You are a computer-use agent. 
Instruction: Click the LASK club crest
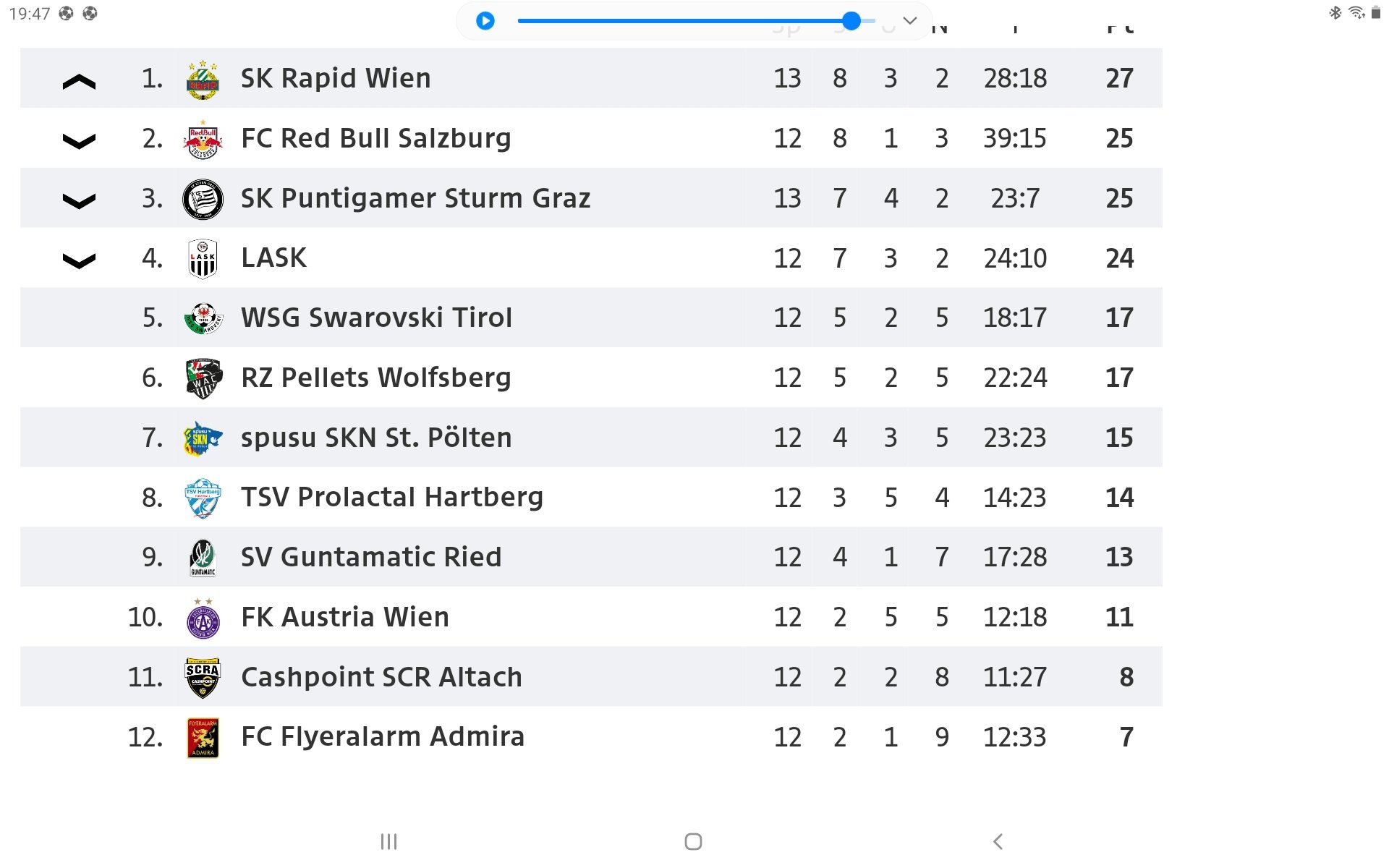coord(203,259)
